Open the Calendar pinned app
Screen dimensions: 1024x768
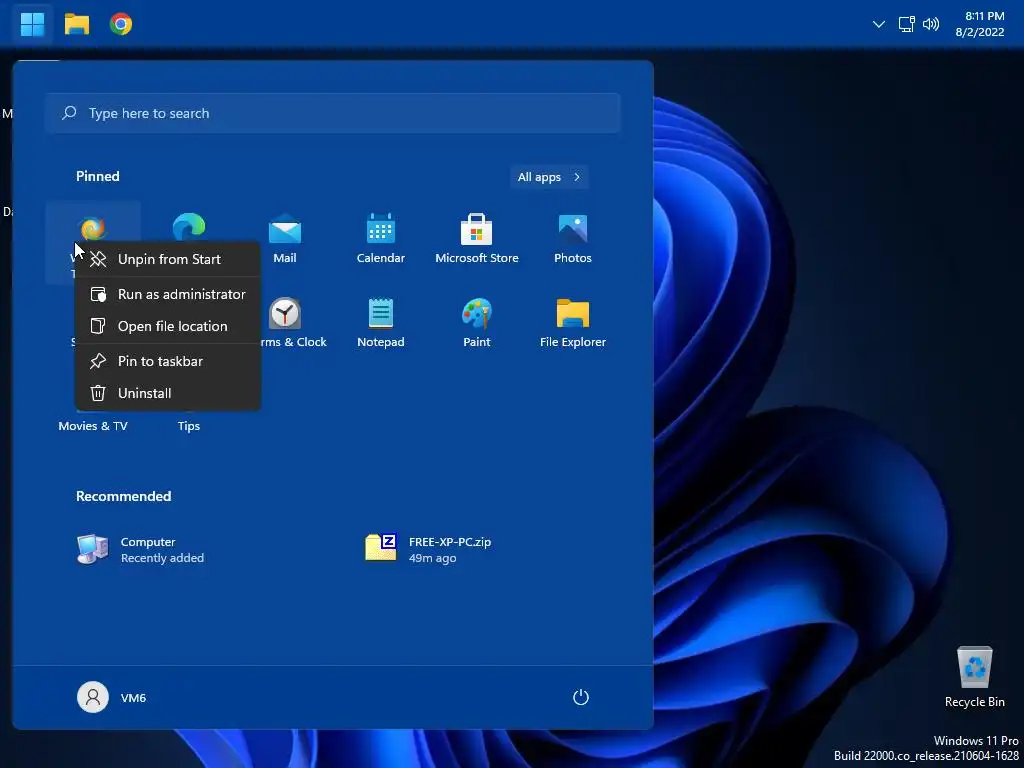381,239
